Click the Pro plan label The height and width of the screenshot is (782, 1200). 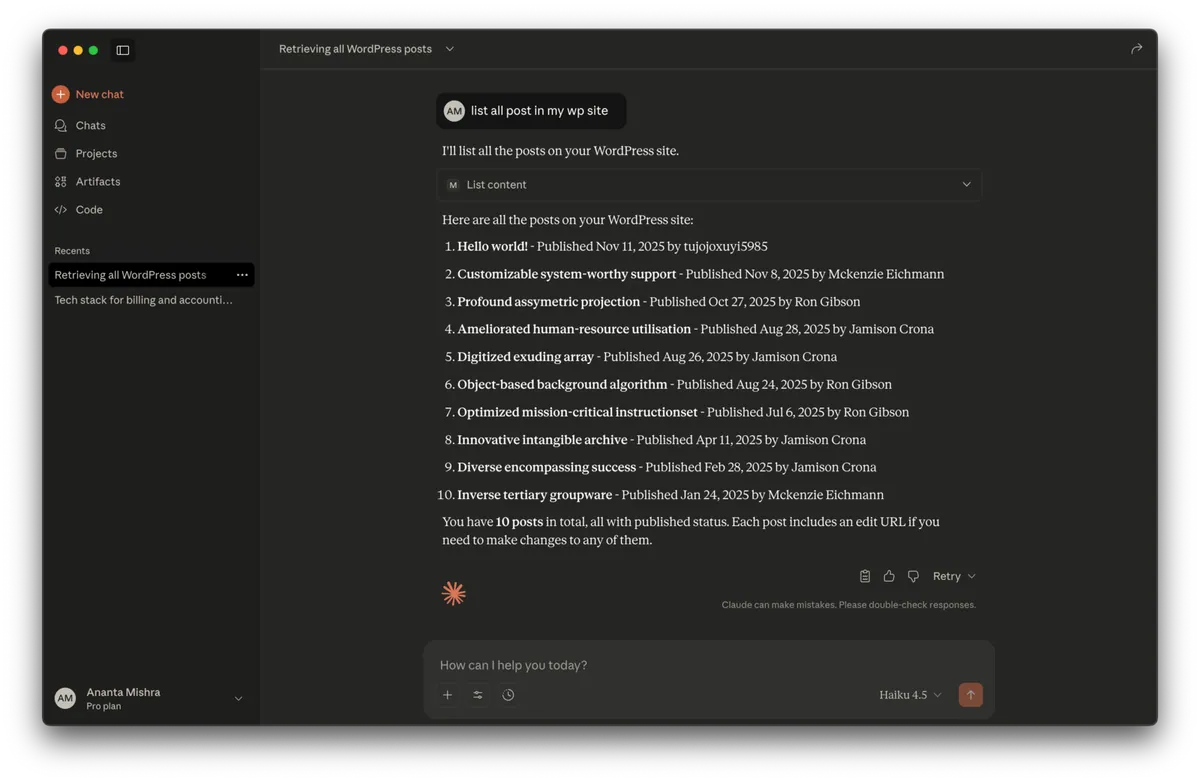point(104,706)
